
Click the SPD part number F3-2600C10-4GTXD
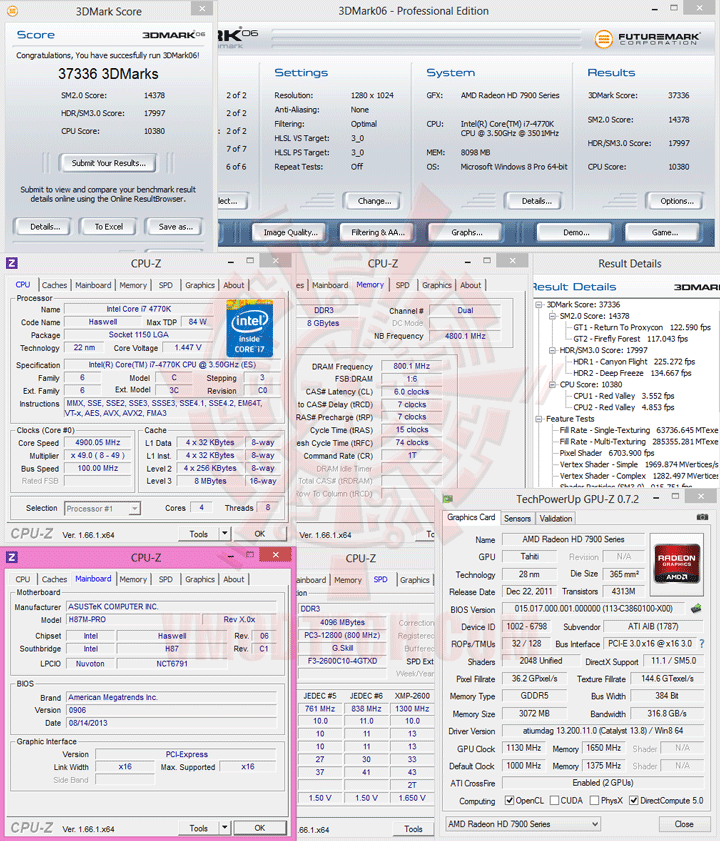(x=342, y=661)
